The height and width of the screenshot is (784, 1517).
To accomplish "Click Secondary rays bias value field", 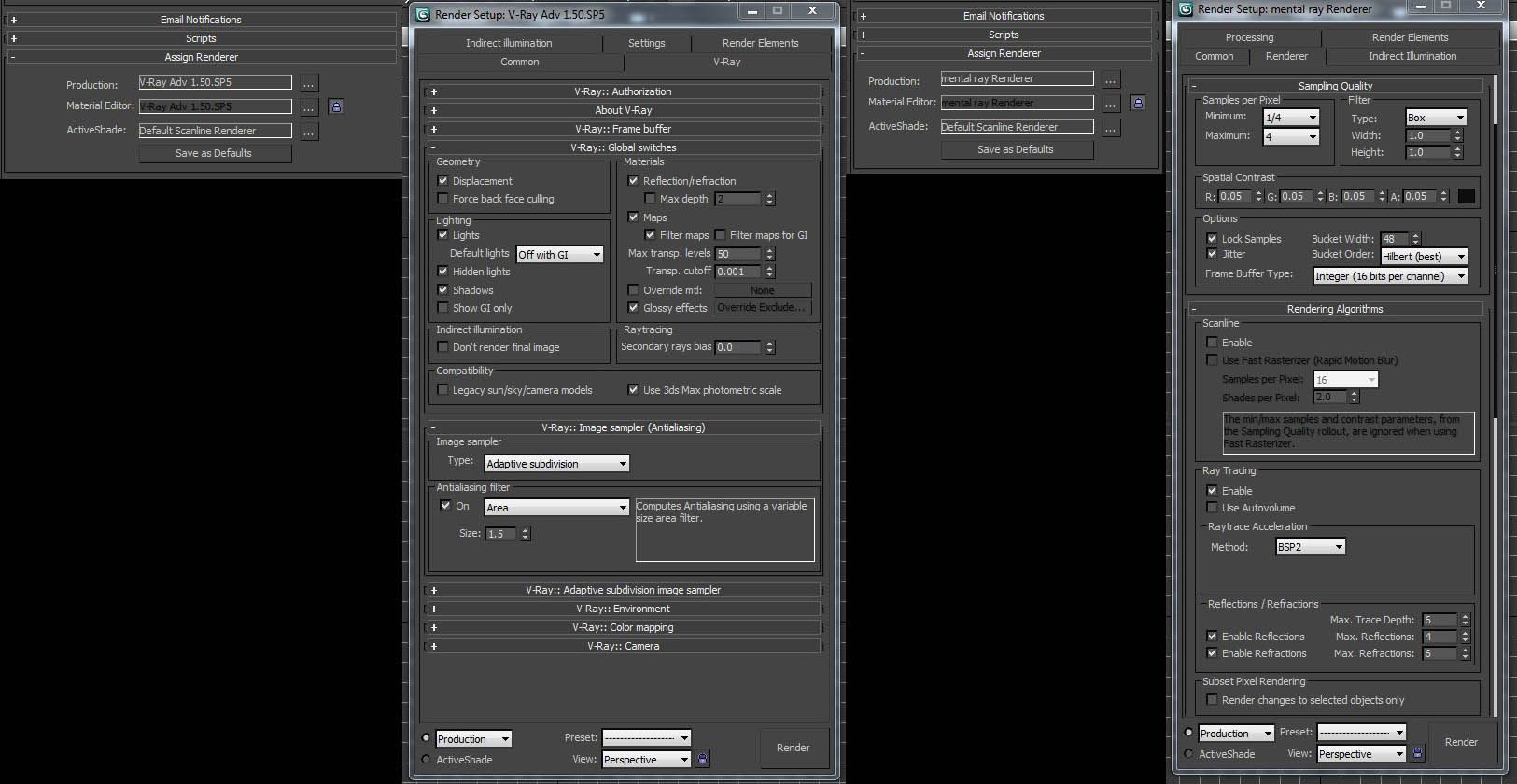I will [x=738, y=347].
